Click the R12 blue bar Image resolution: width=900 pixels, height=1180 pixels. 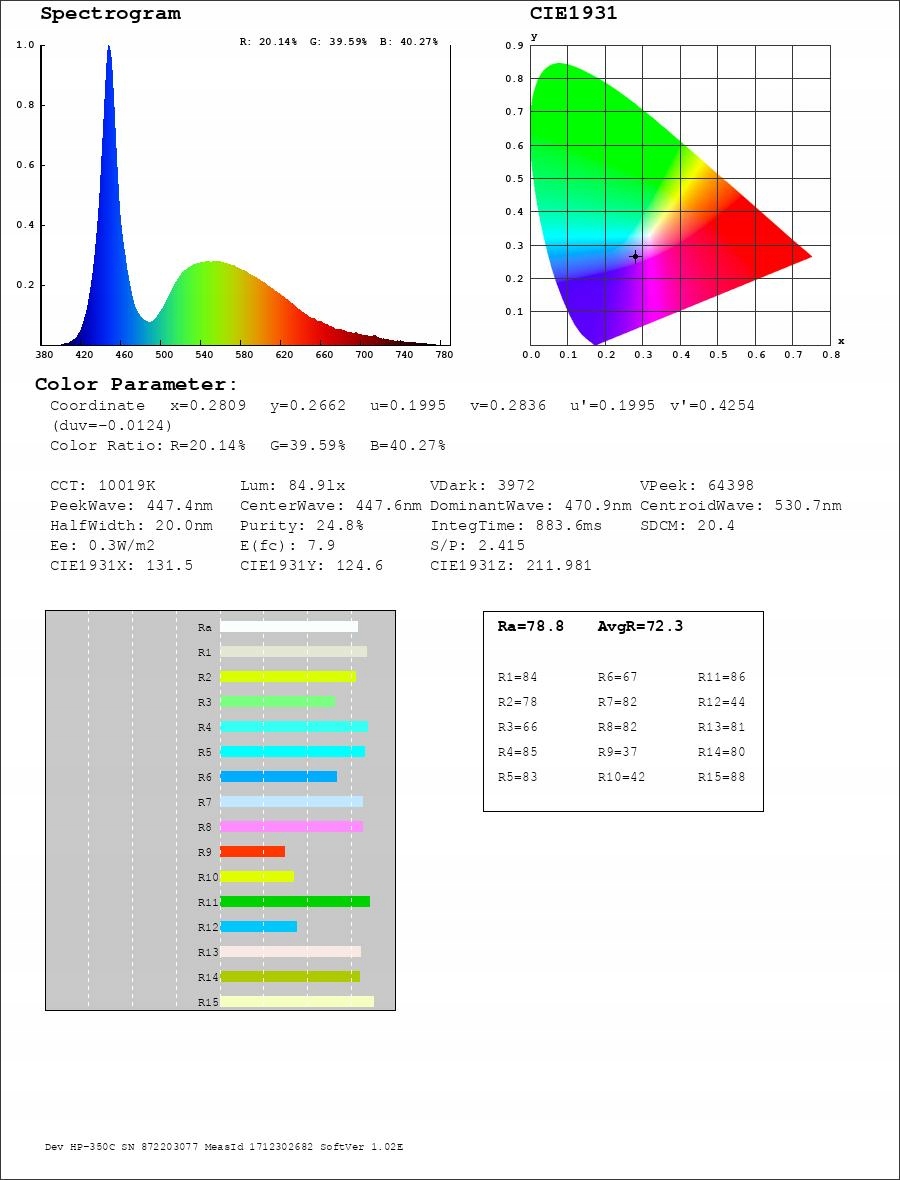coord(259,926)
